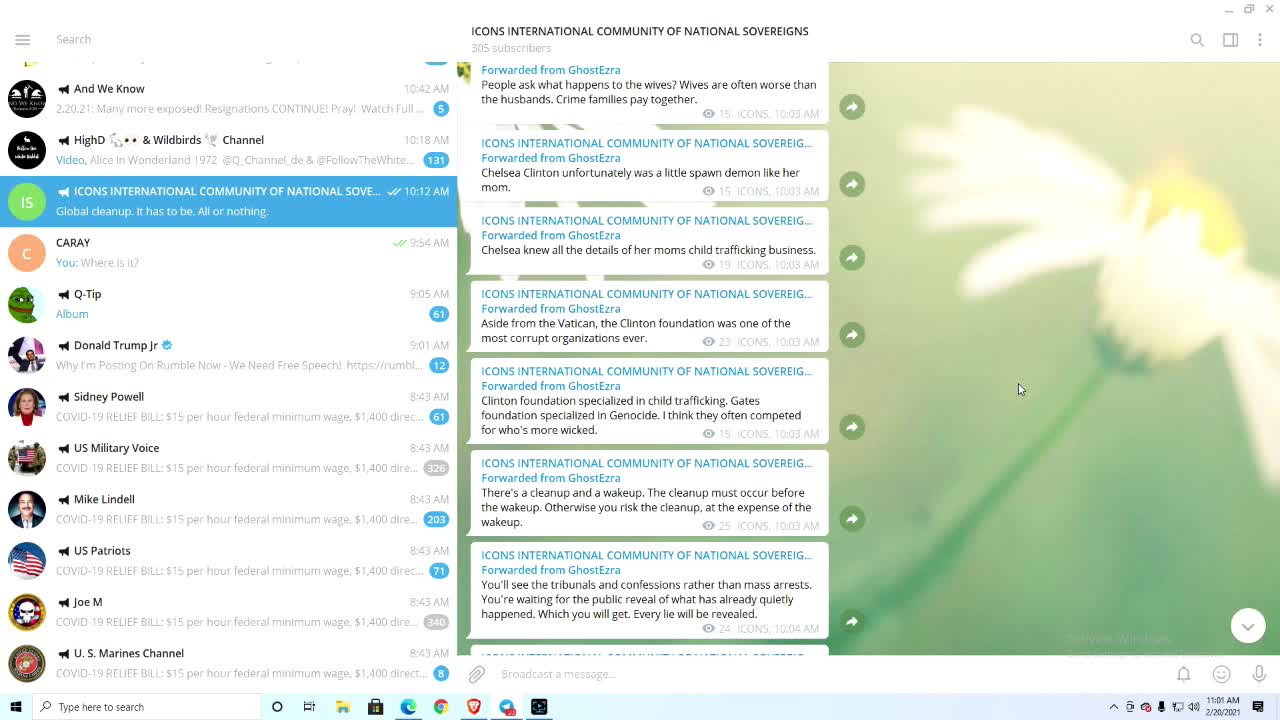Open the volume control in system tray

coord(1194,707)
